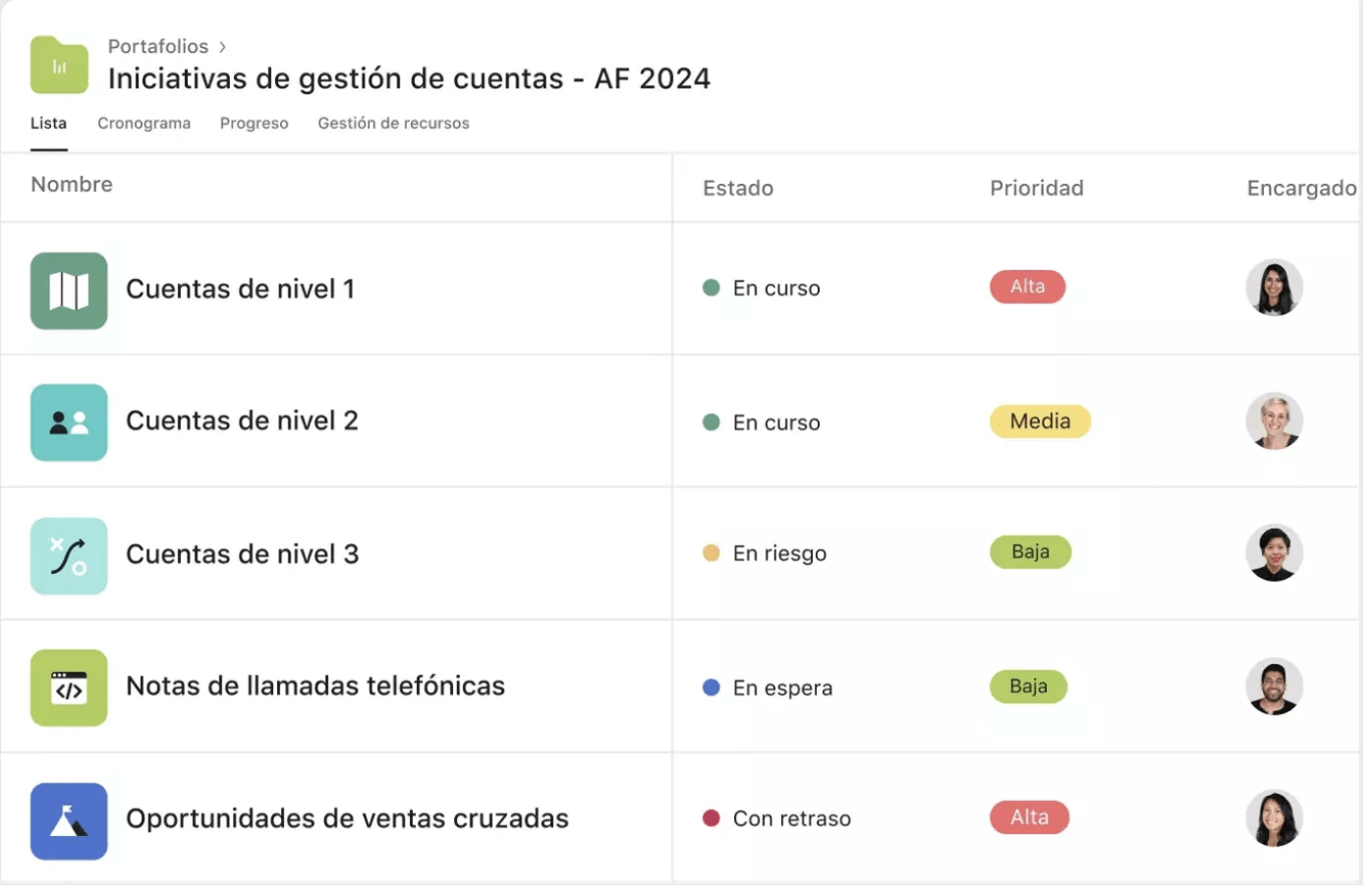Expand the Portafolios breadcrumb chevron
This screenshot has width=1372, height=894.
click(223, 47)
